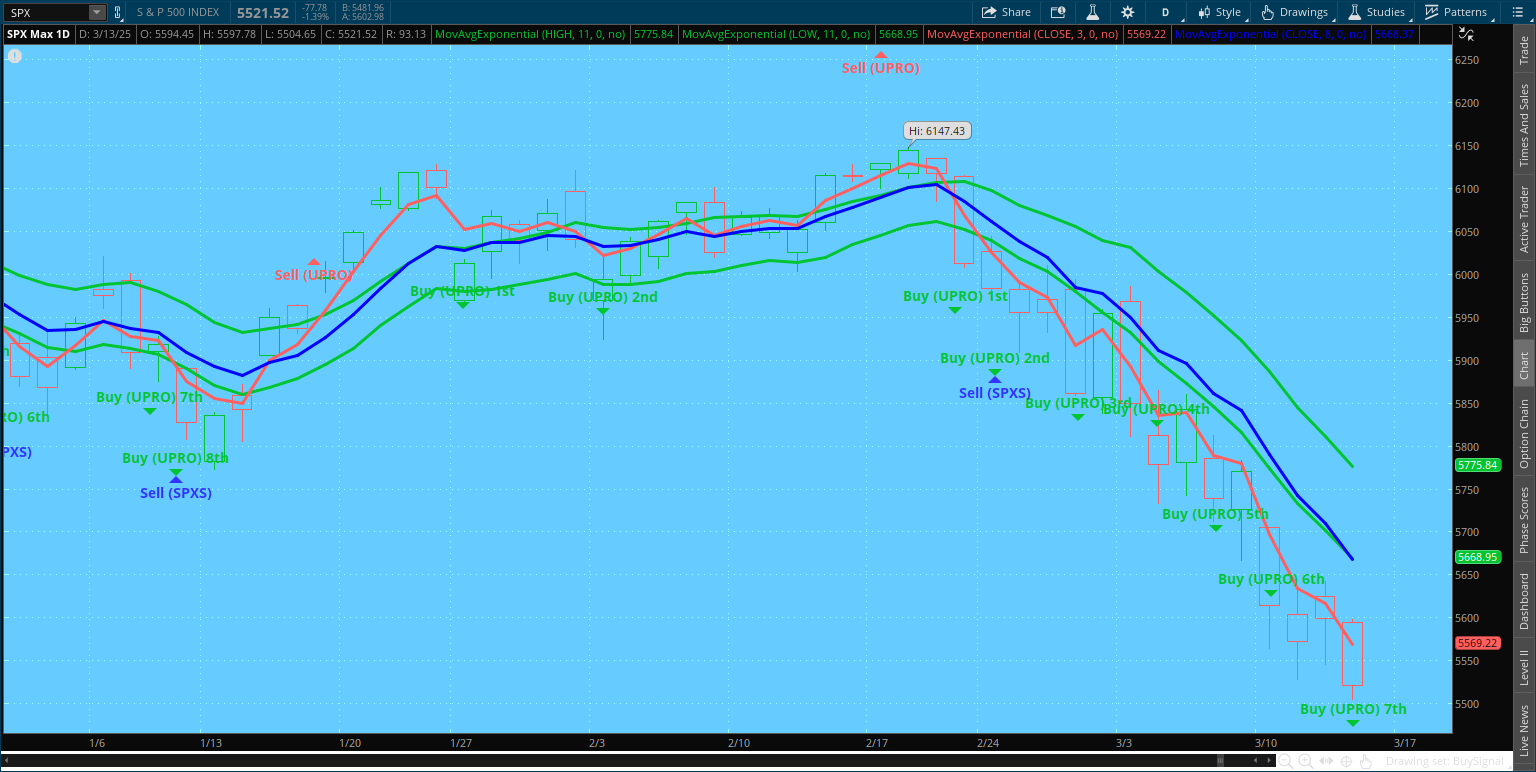This screenshot has width=1536, height=772.
Task: Click the Buy (UPRO) 8th signal label
Action: click(175, 458)
